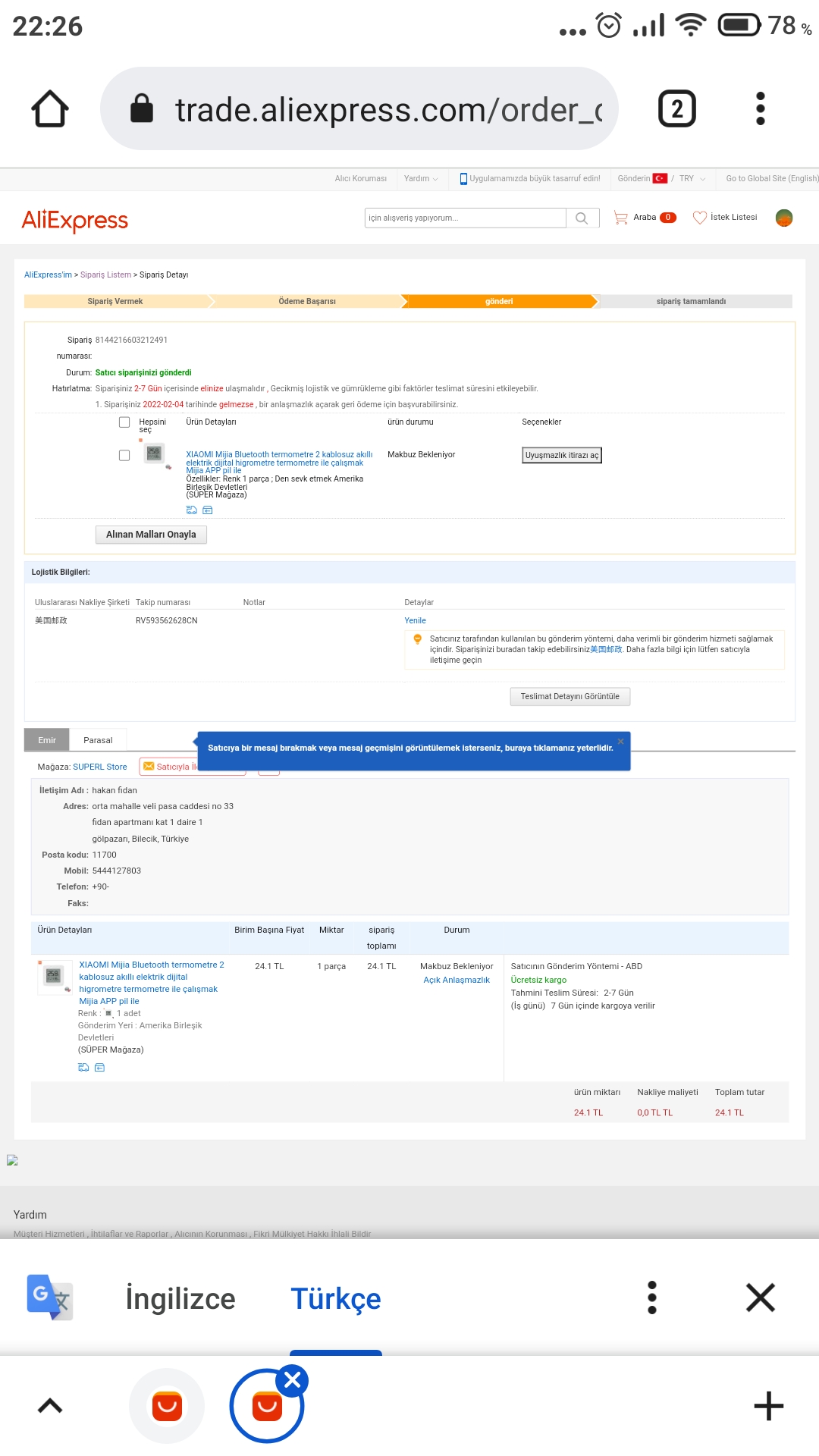Viewport: 819px width, 1456px height.
Task: Tap the browser address bar URL
Action: [389, 109]
